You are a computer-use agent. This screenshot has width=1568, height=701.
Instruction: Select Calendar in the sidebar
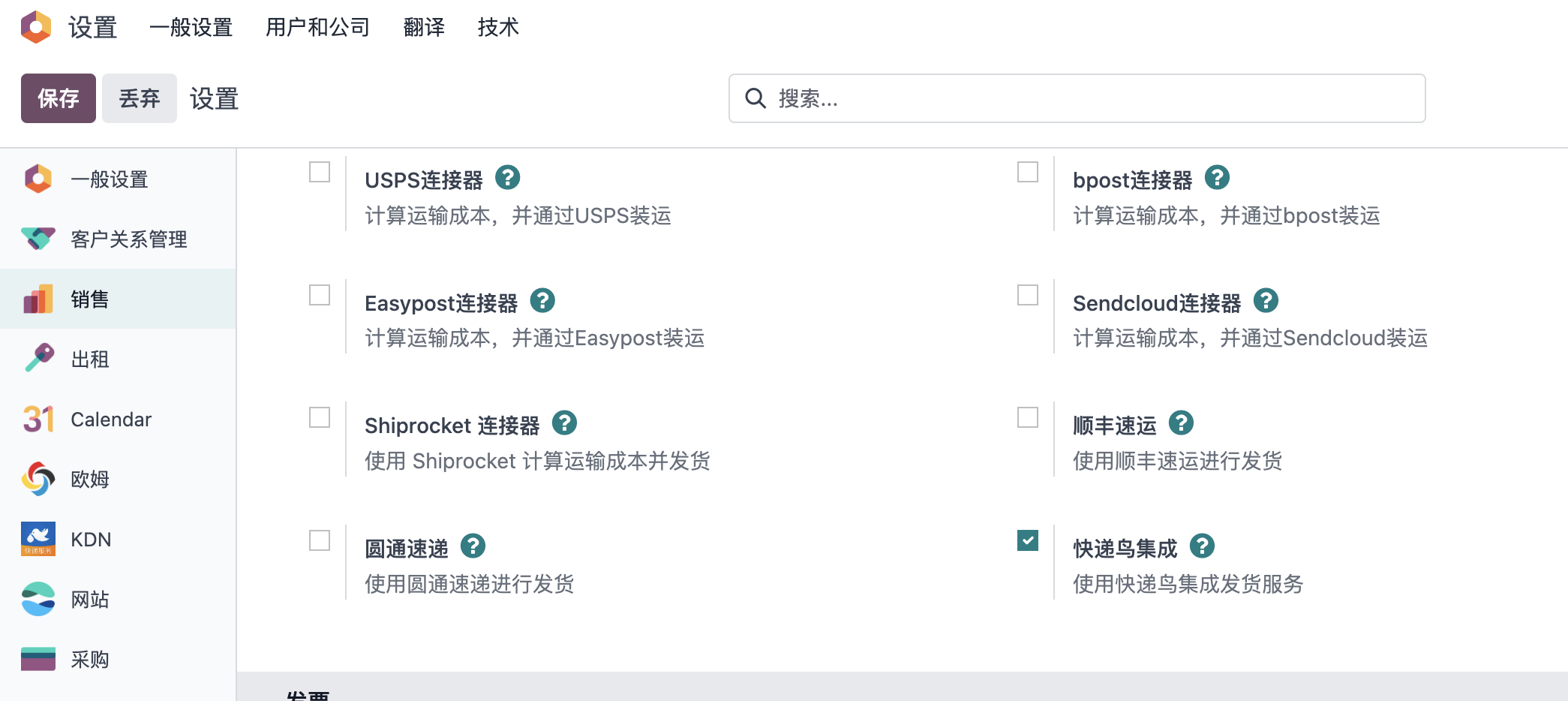[118, 419]
